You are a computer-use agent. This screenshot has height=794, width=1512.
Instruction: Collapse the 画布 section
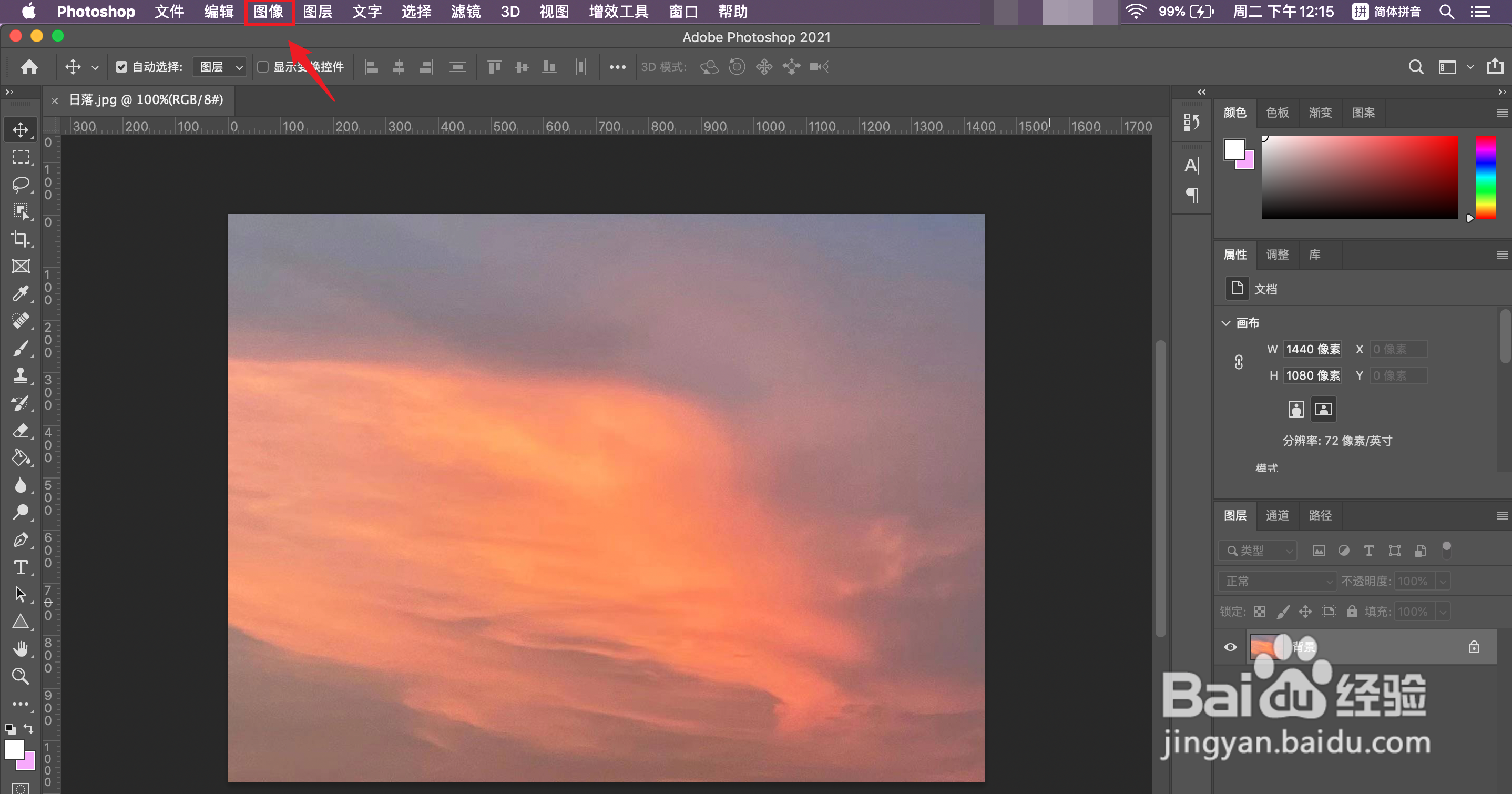point(1225,323)
